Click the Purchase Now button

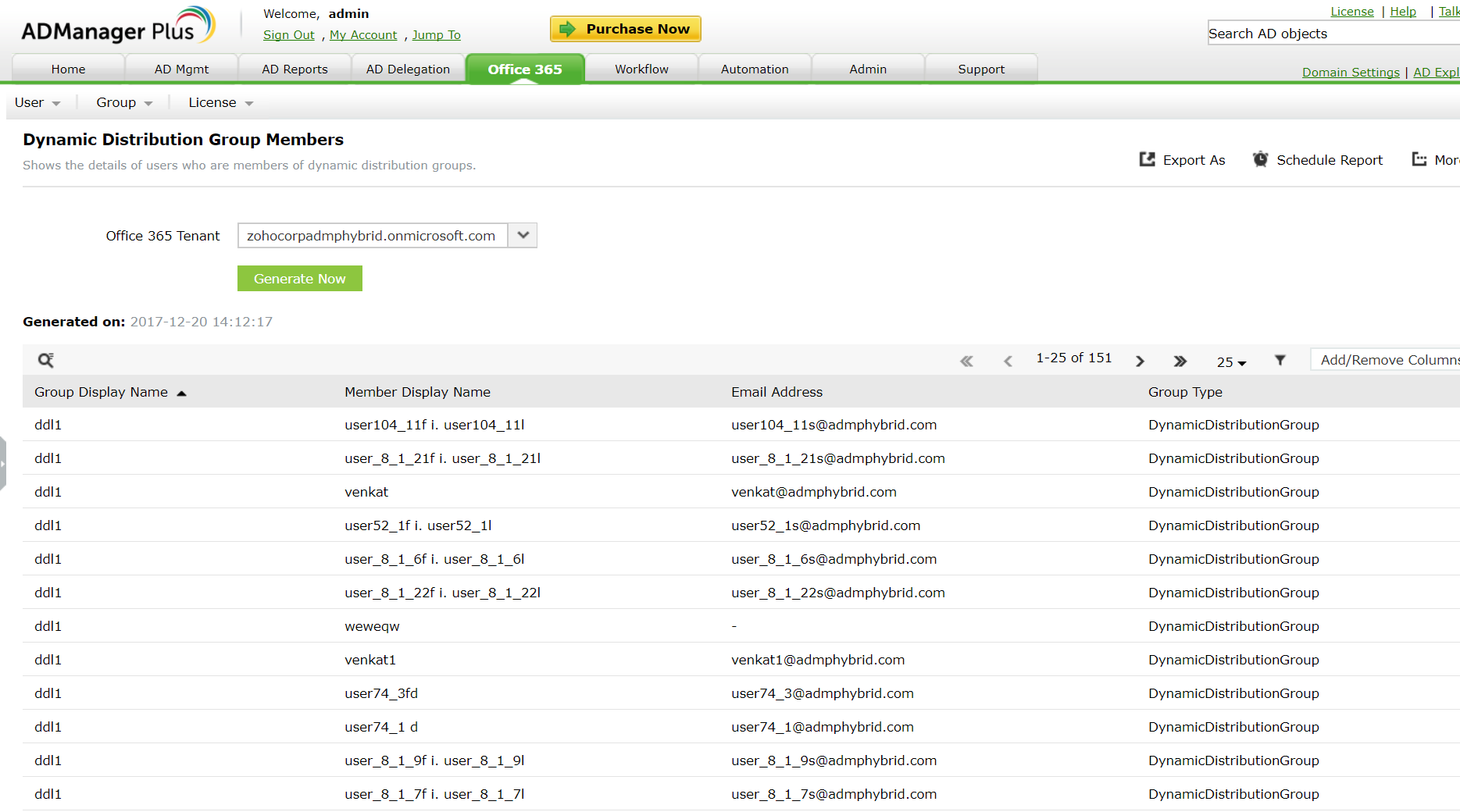[626, 29]
